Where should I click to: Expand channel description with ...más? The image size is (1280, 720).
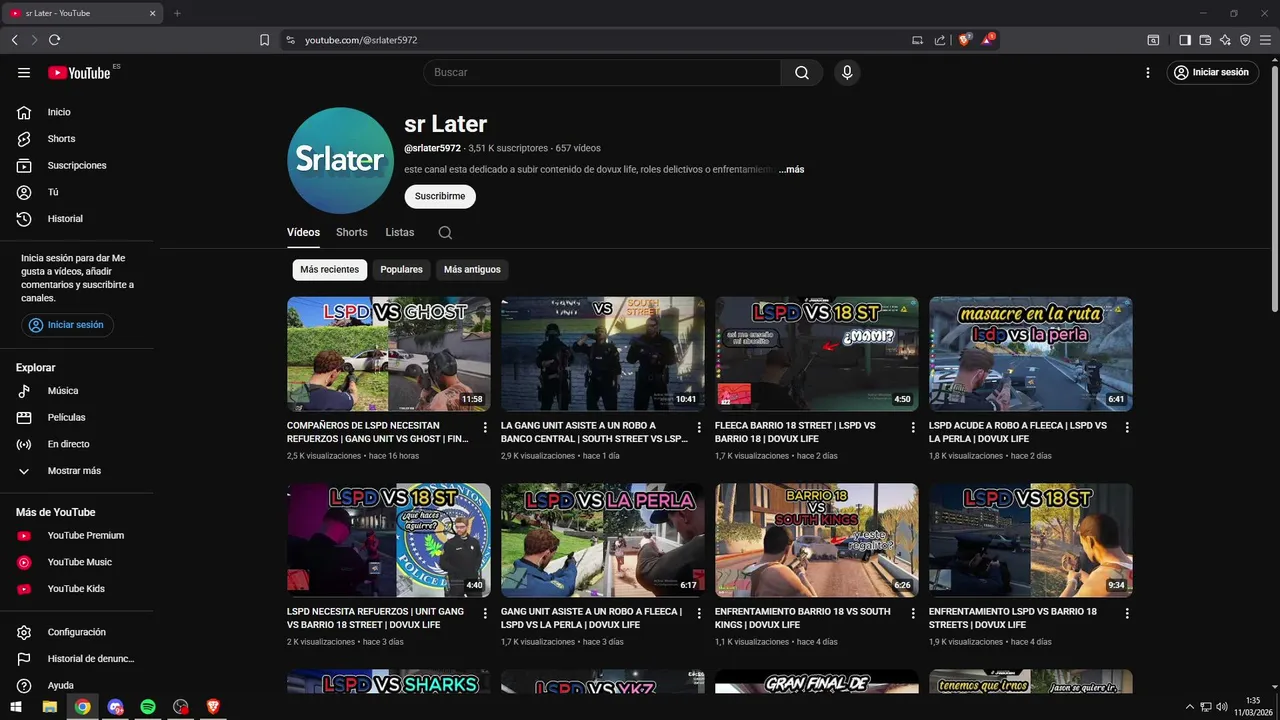pos(791,170)
